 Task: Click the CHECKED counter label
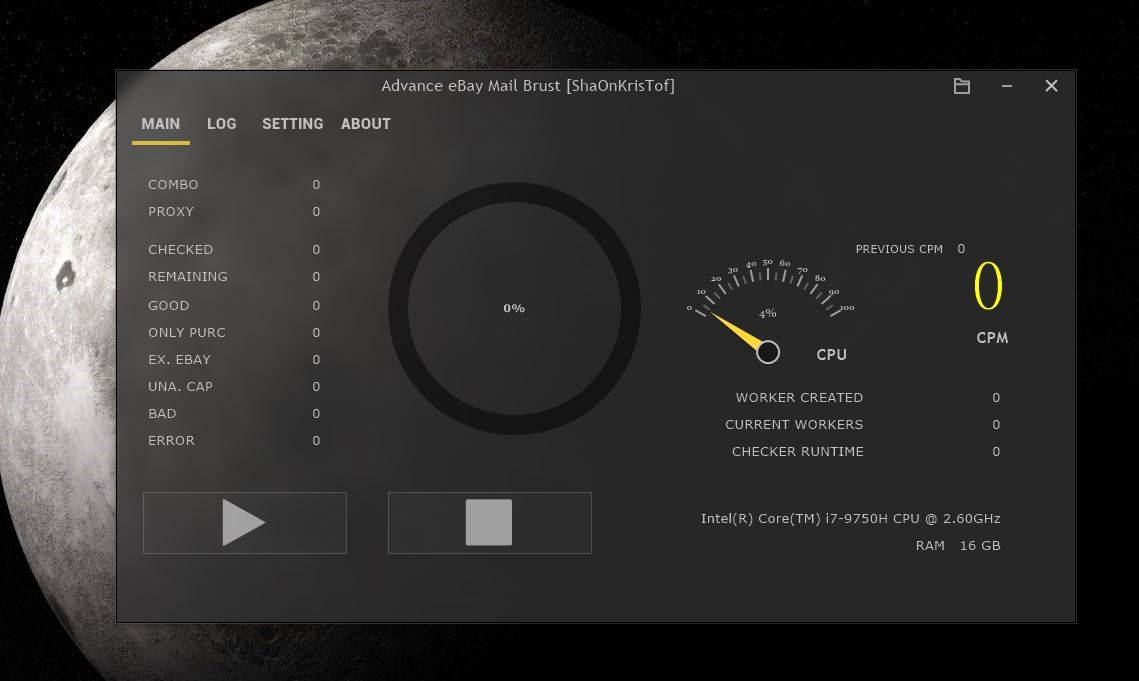pyautogui.click(x=180, y=249)
